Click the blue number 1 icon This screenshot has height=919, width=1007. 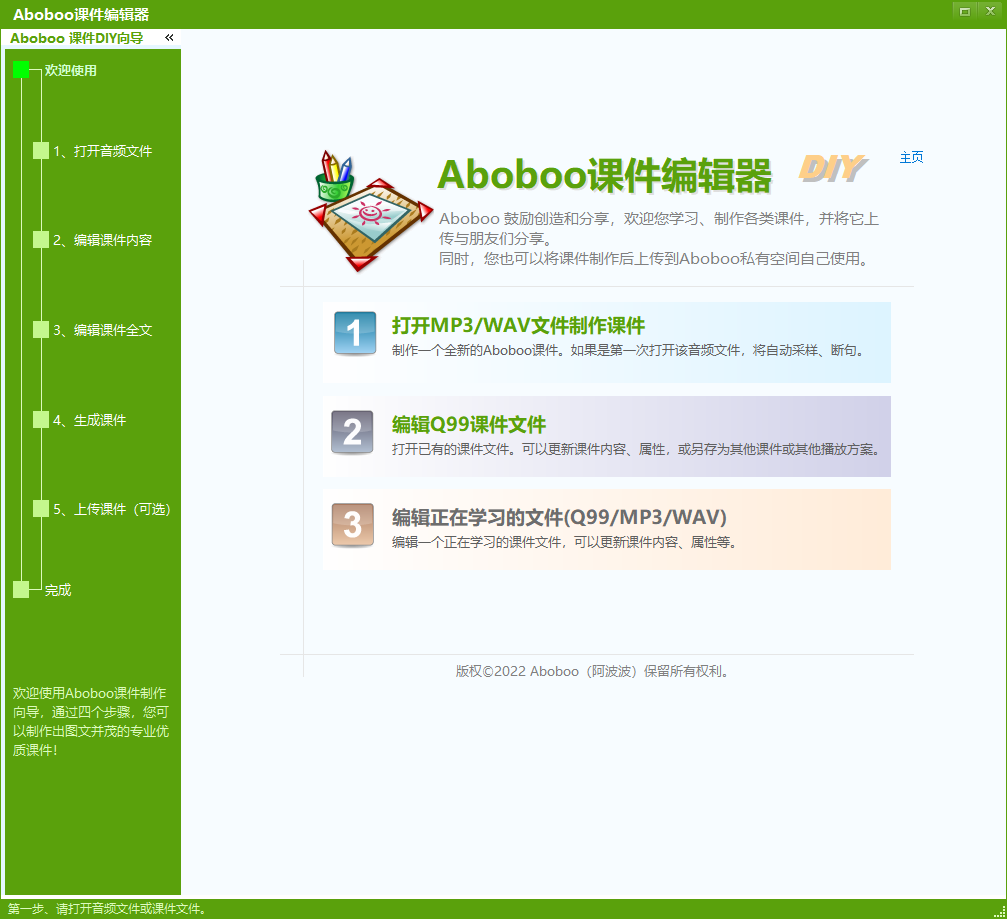(x=354, y=334)
